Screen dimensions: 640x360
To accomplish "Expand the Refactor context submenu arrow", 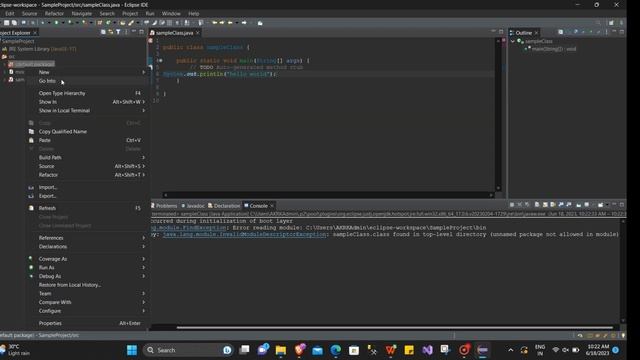I will [143, 175].
